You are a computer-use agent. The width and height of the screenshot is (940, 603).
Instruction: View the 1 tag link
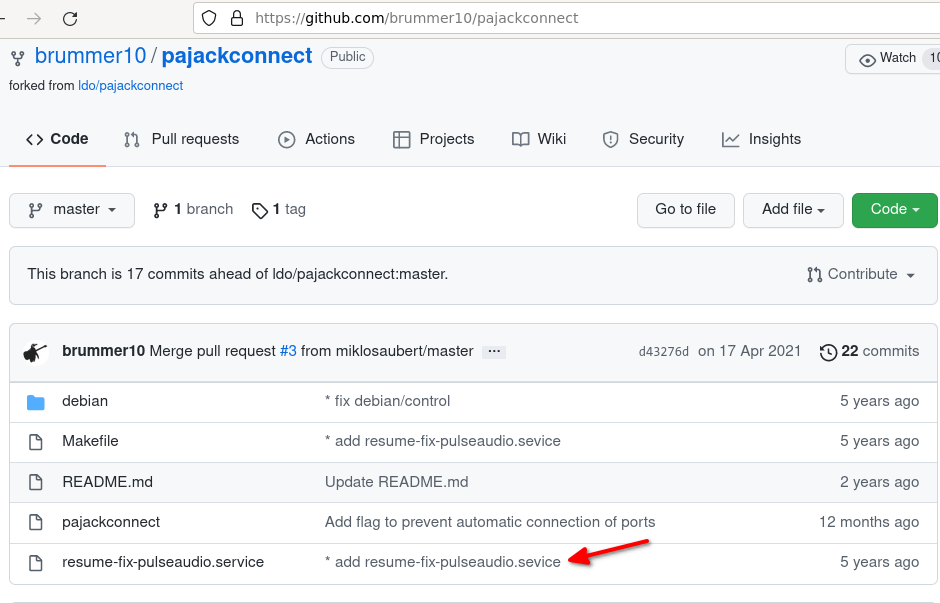pos(279,209)
